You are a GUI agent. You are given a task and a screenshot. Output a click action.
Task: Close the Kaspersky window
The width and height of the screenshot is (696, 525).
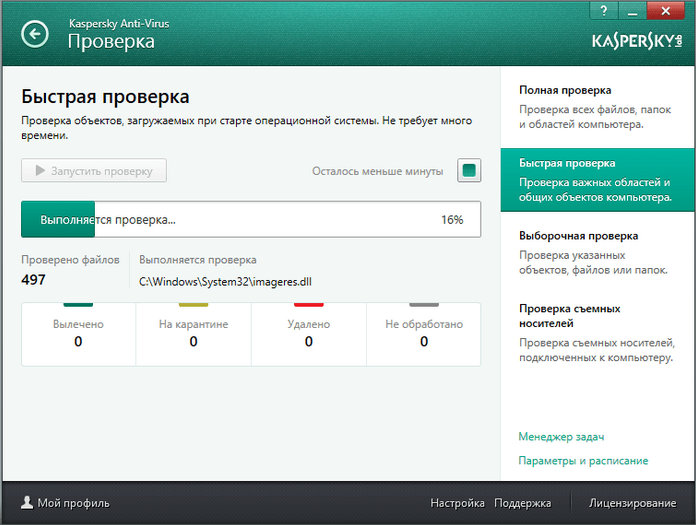[x=665, y=11]
